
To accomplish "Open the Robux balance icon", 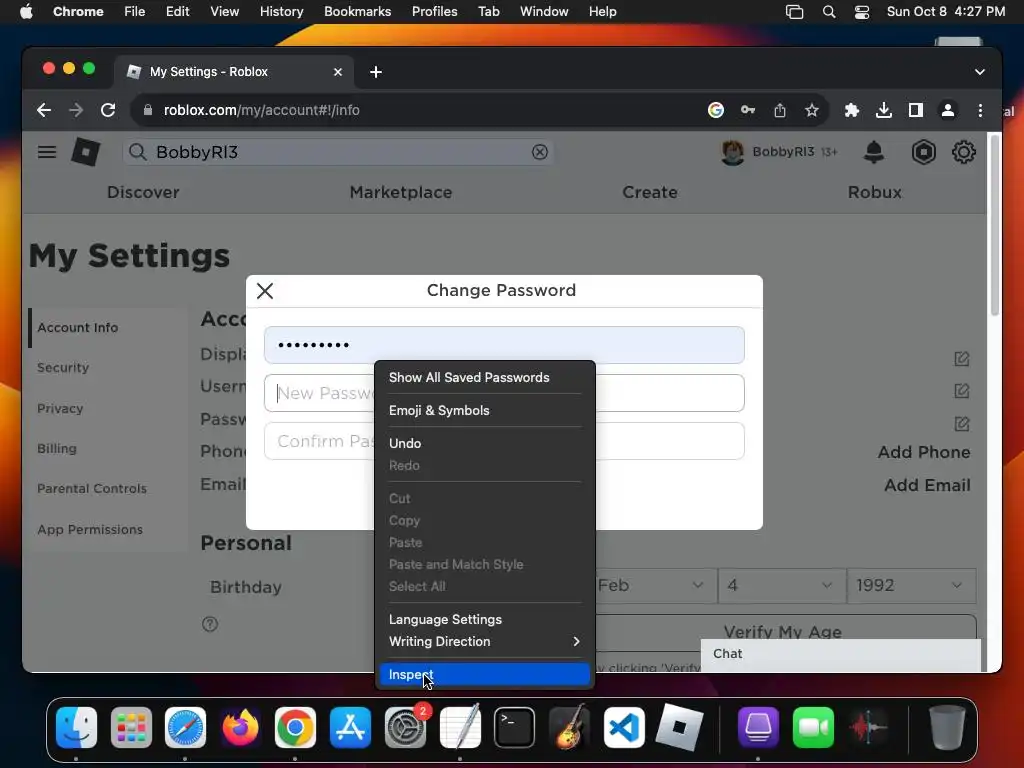I will 923,152.
